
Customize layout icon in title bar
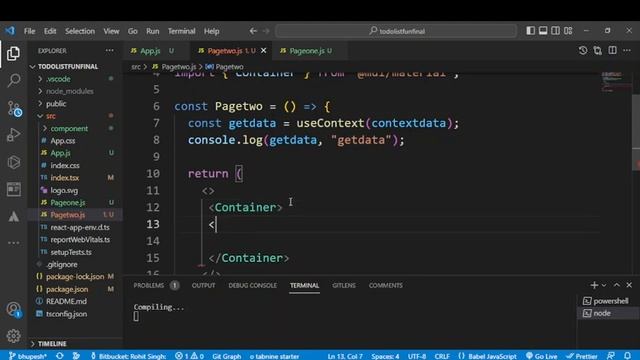coord(568,31)
